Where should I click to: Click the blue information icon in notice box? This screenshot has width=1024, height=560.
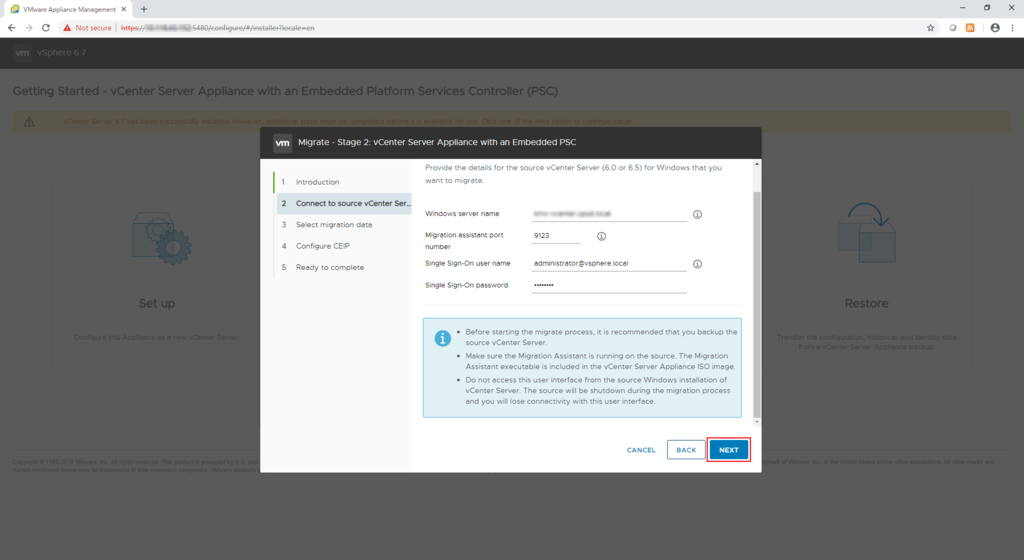(442, 338)
